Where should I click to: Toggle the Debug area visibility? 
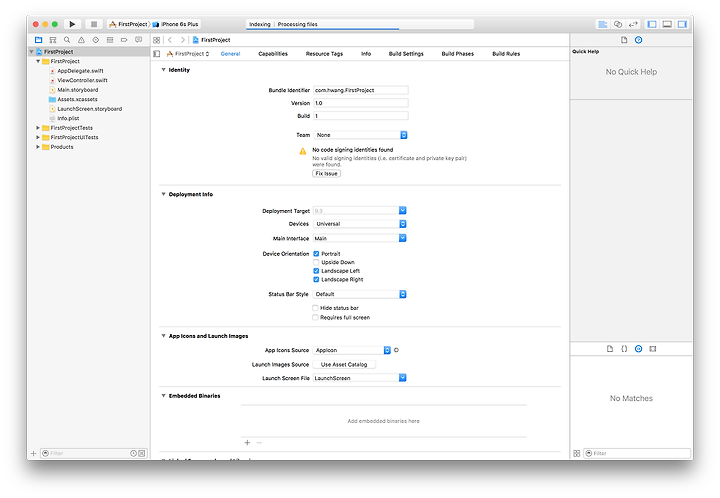[x=667, y=24]
